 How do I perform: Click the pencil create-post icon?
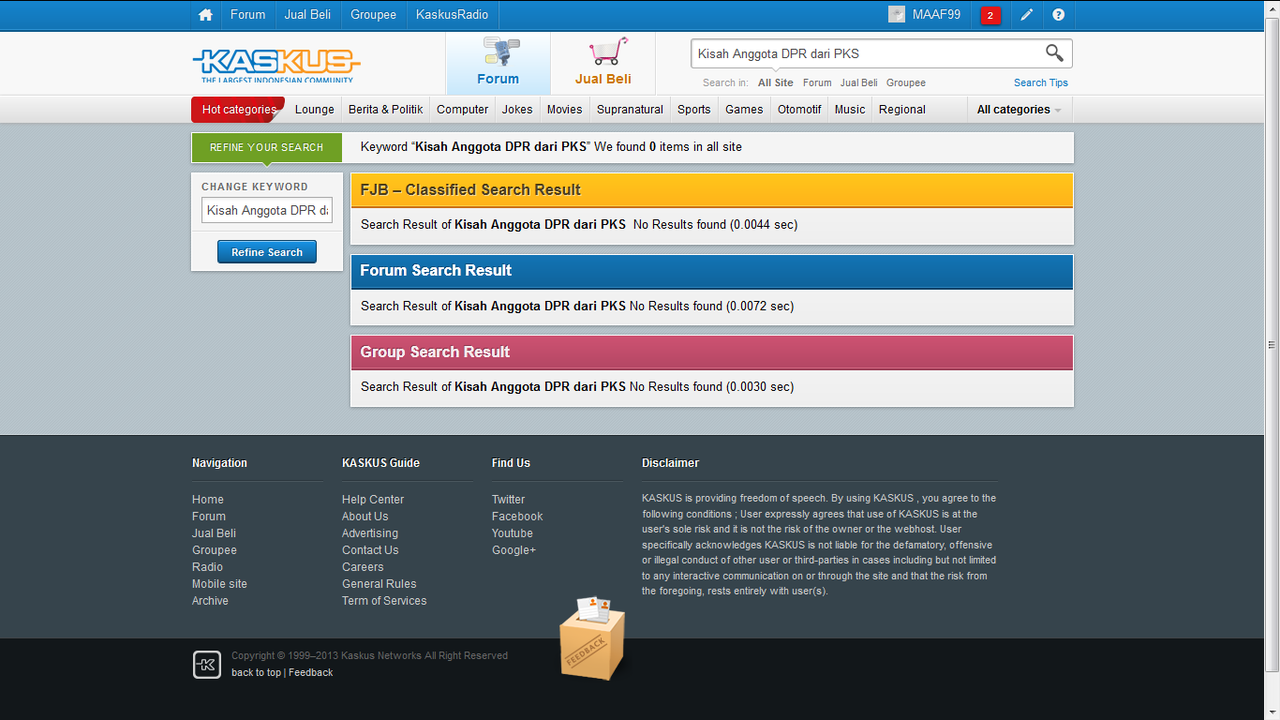[1027, 15]
